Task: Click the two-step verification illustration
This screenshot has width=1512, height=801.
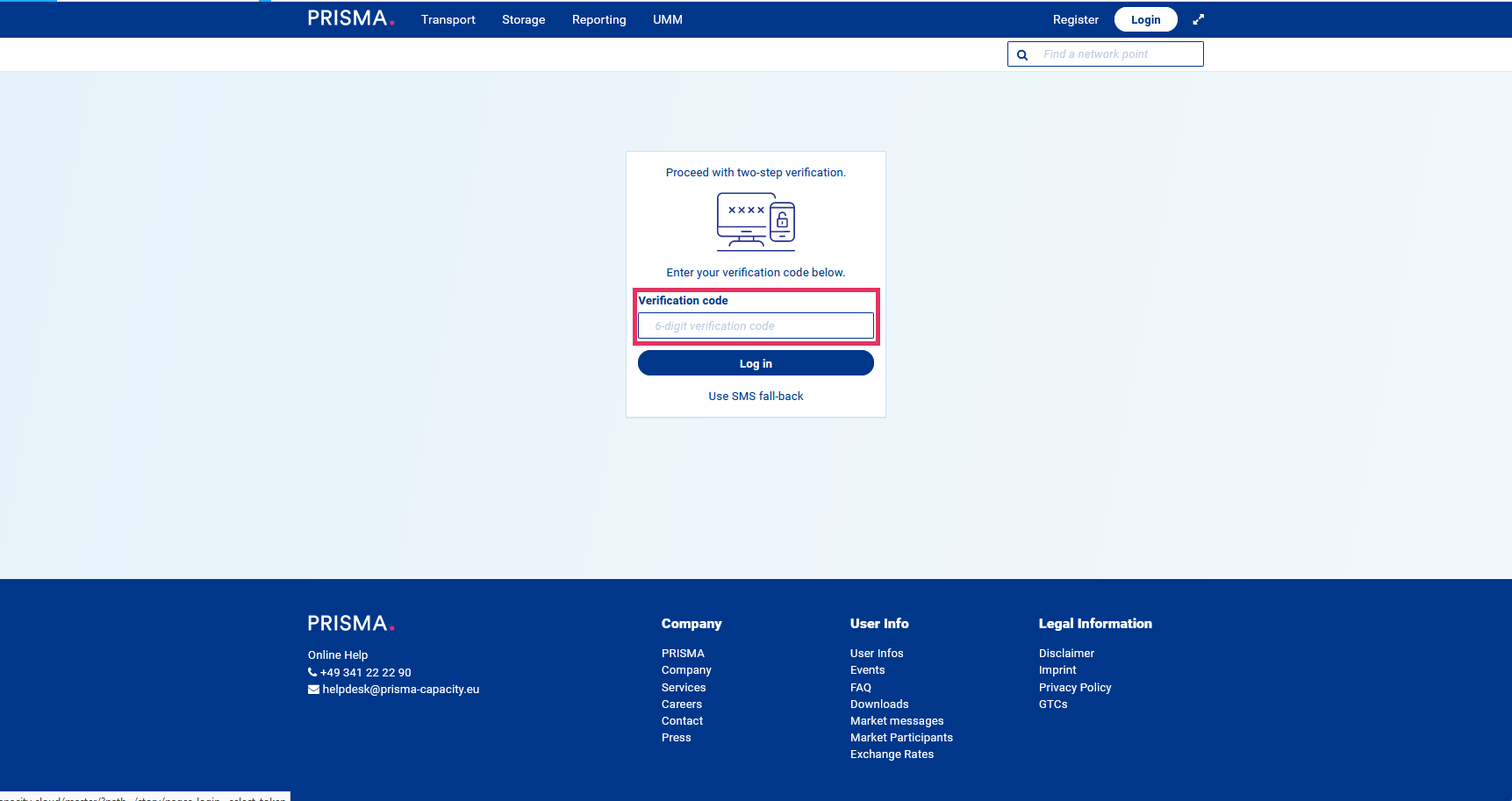Action: click(x=756, y=222)
